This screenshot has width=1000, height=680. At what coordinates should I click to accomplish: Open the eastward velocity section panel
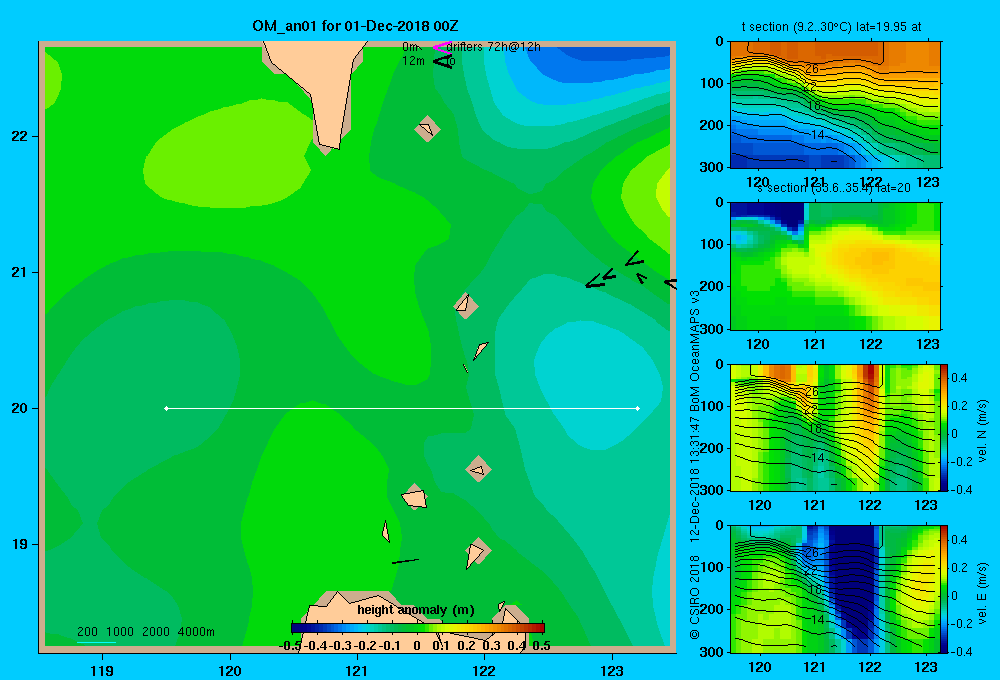pyautogui.click(x=835, y=589)
